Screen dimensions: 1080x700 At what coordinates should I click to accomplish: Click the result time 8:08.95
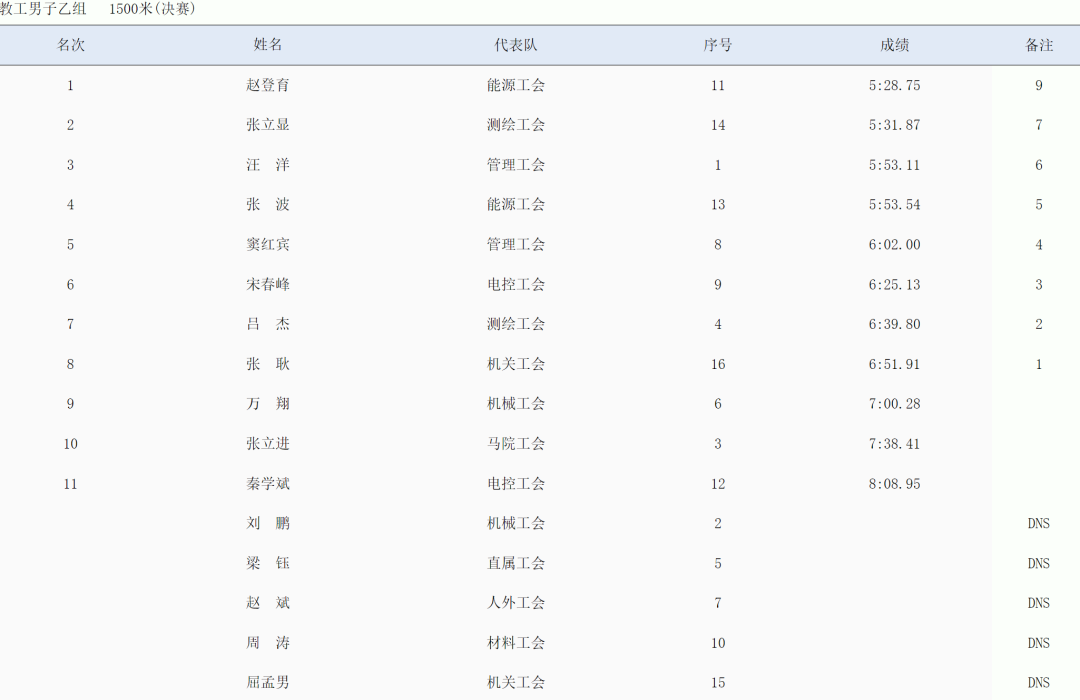tap(894, 484)
